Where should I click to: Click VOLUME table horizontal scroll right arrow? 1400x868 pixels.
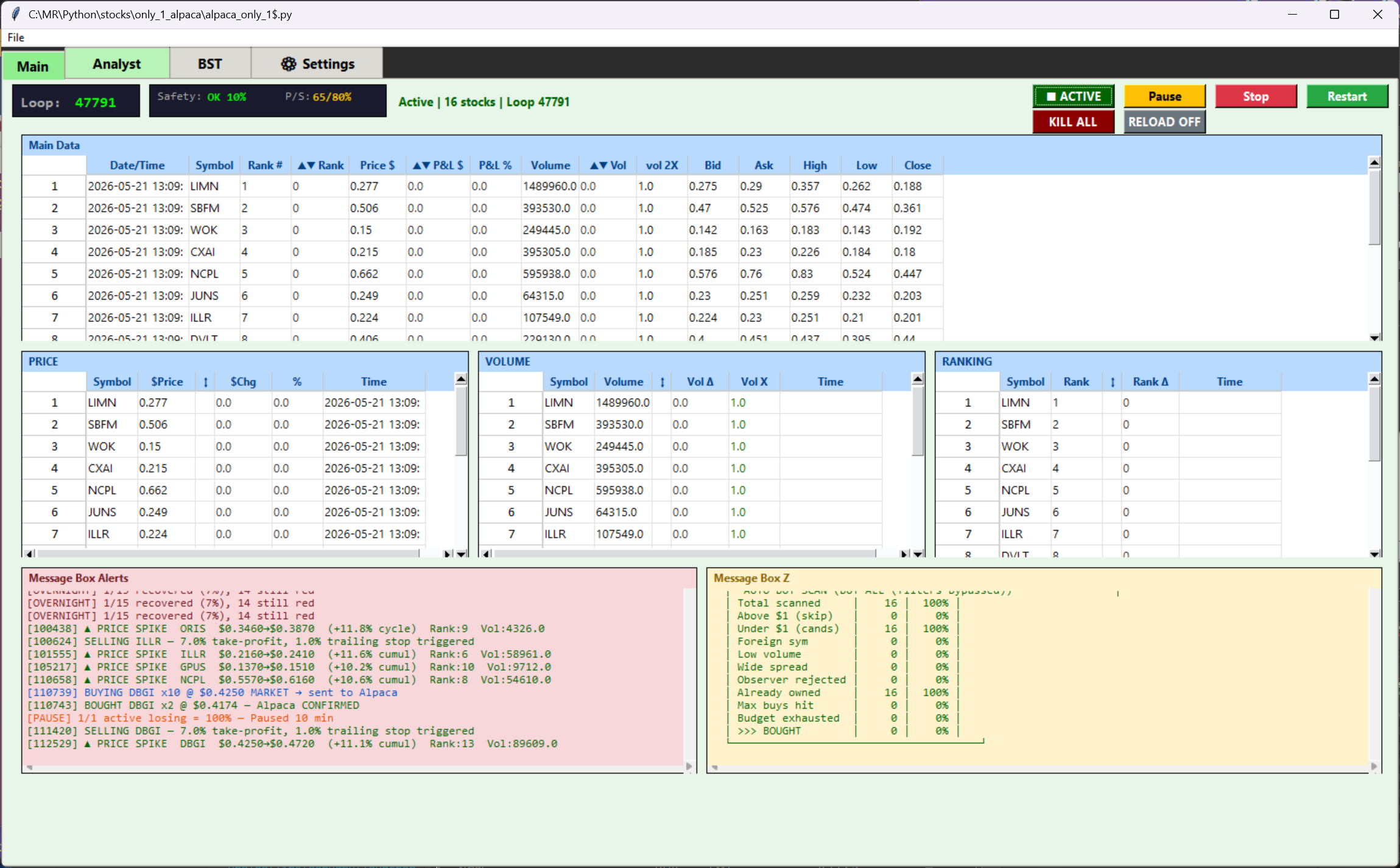[904, 553]
